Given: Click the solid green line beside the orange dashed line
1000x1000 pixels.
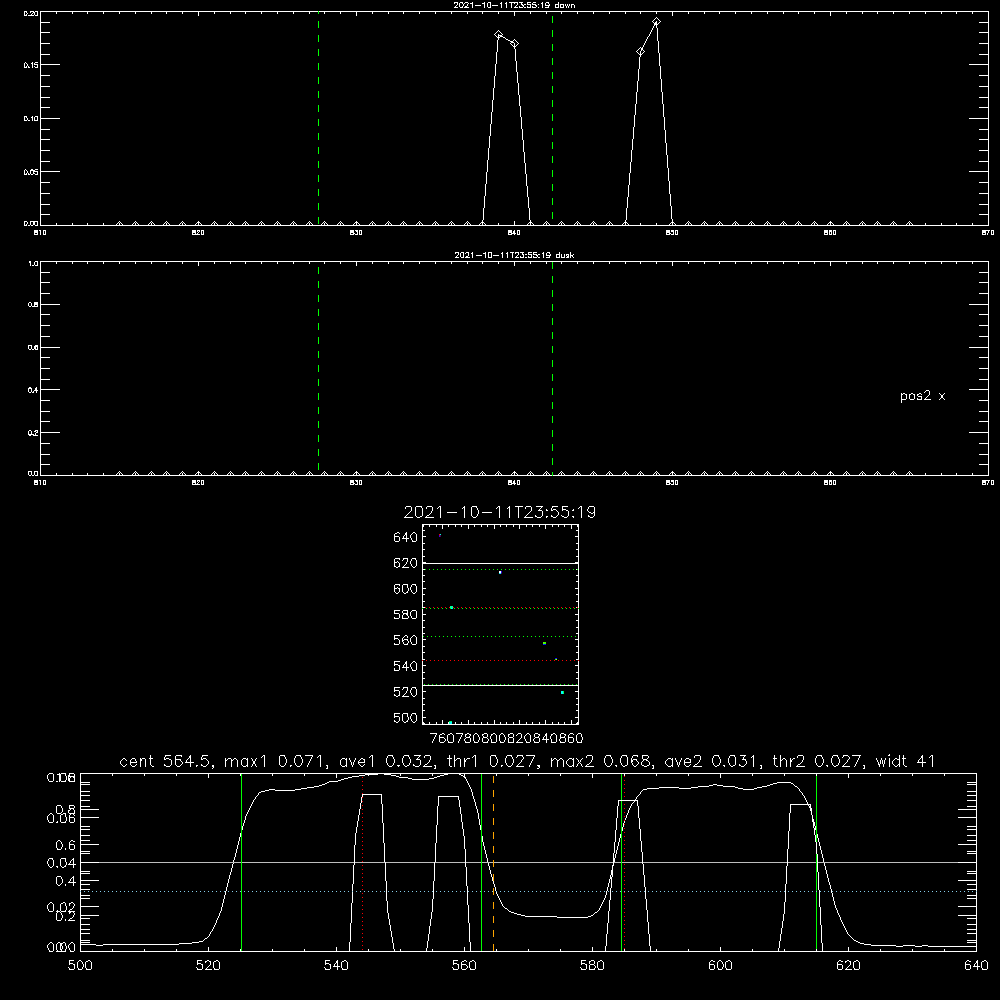Looking at the screenshot, I should [481, 862].
